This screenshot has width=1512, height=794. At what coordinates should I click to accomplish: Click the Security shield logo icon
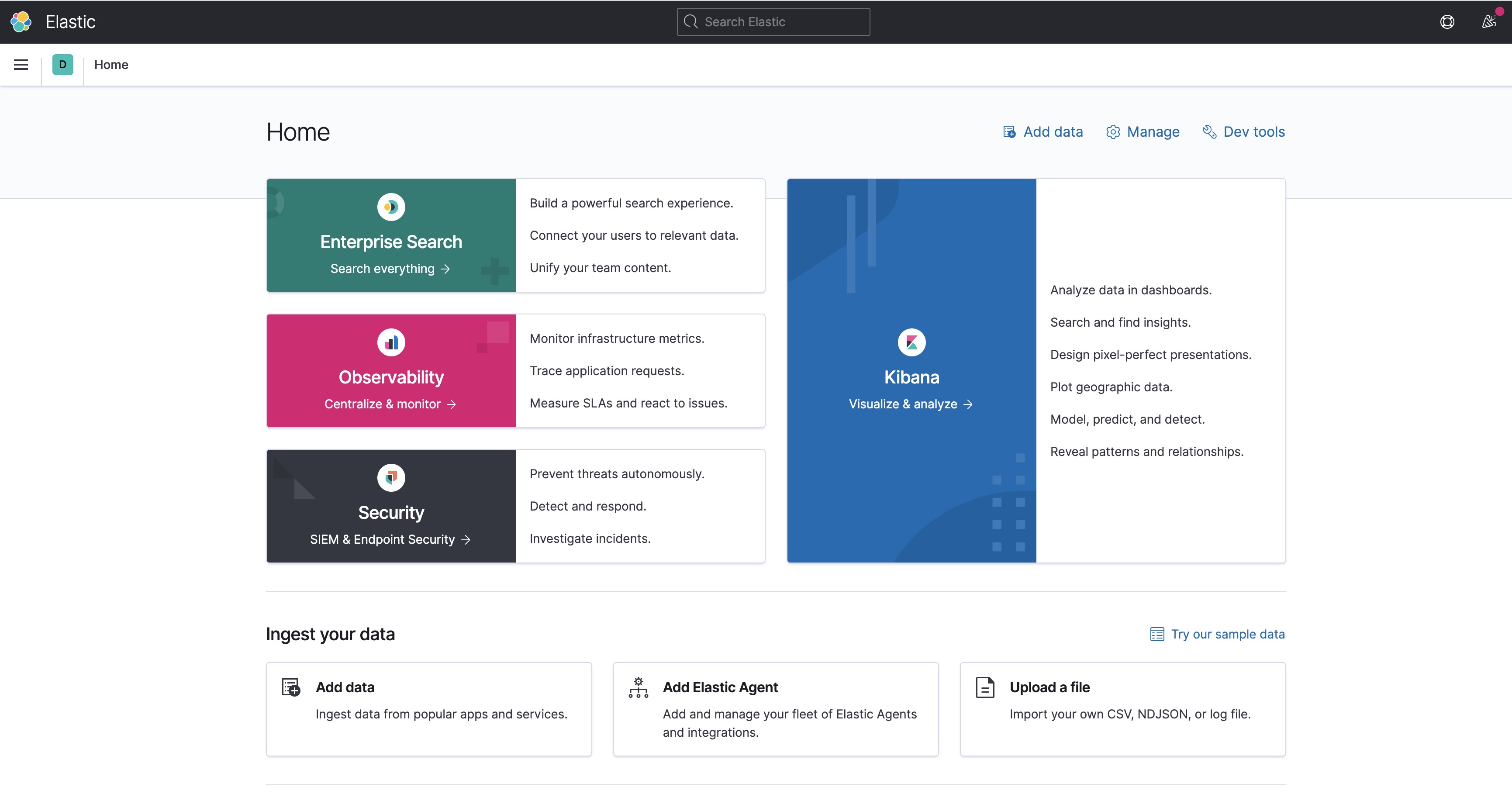pos(391,478)
